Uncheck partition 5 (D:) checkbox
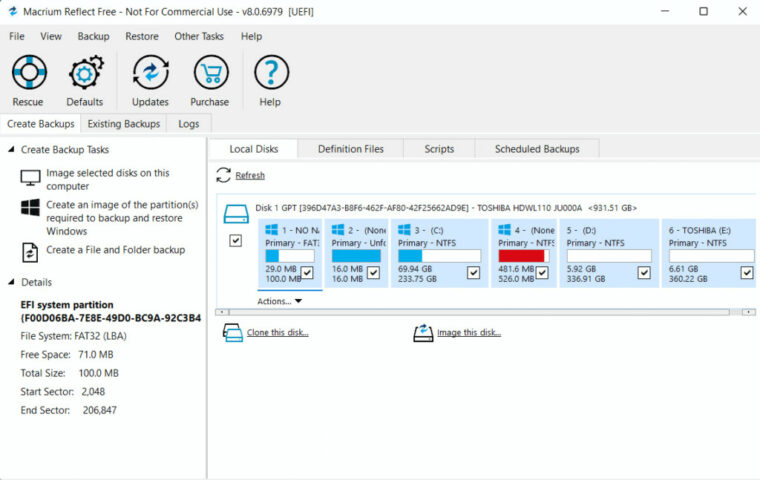The image size is (760, 480). (644, 273)
